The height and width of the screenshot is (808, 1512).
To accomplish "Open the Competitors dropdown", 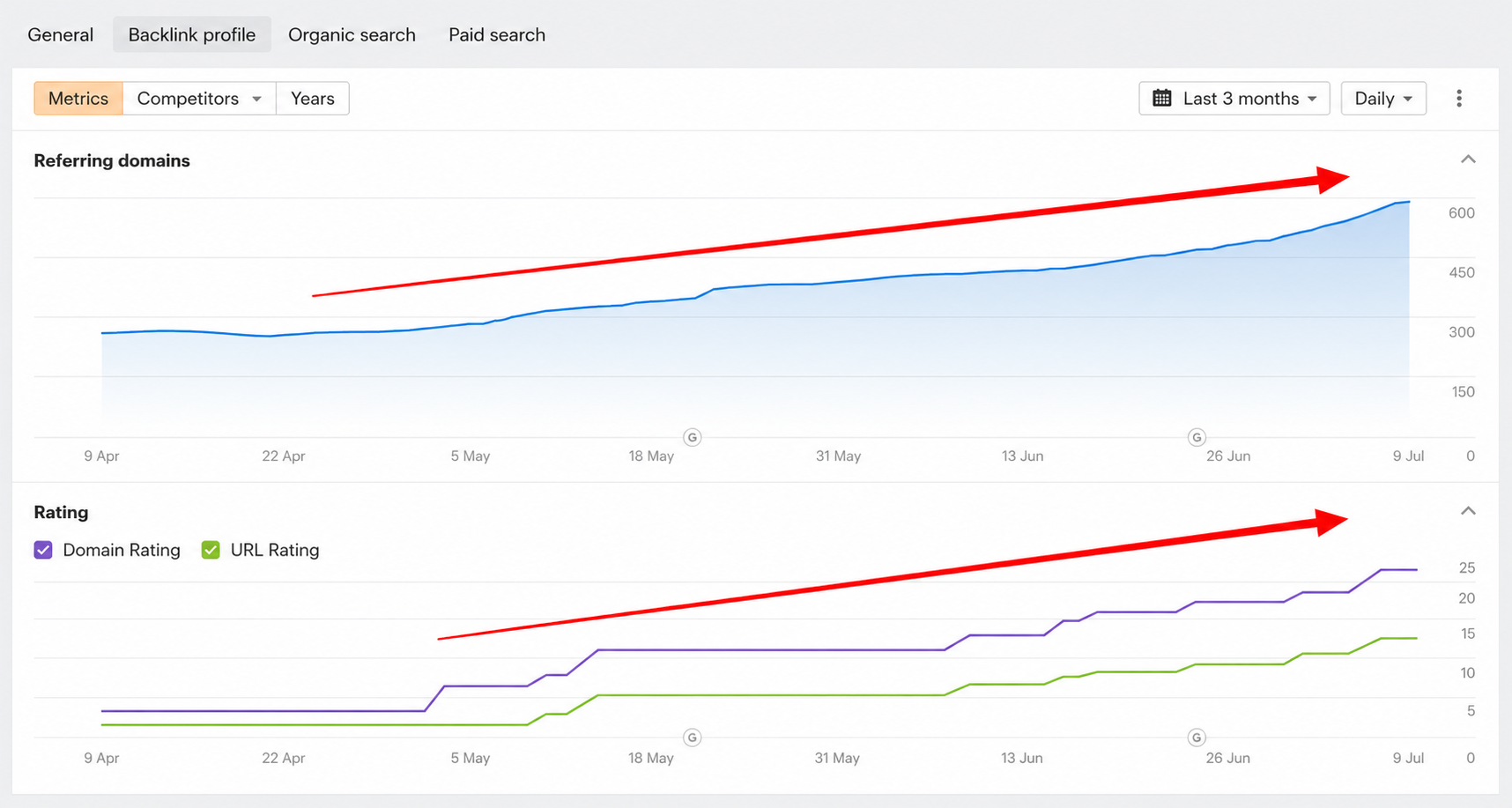I will click(x=200, y=99).
